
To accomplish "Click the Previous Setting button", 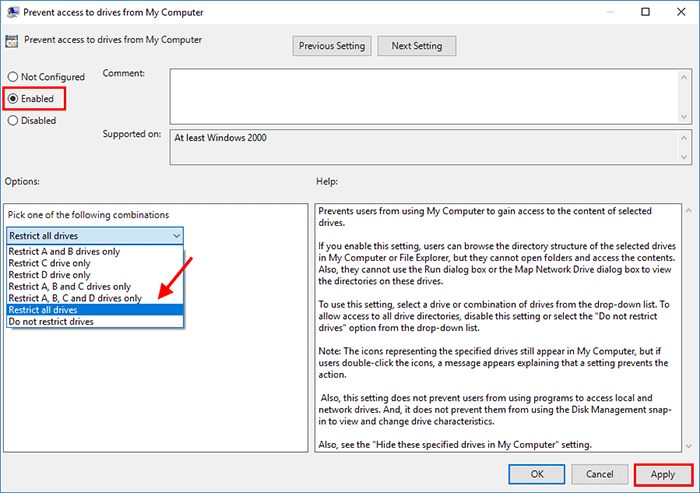I will 332,46.
